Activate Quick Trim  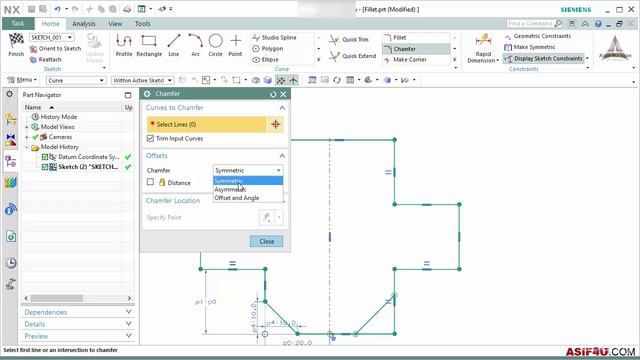point(349,40)
